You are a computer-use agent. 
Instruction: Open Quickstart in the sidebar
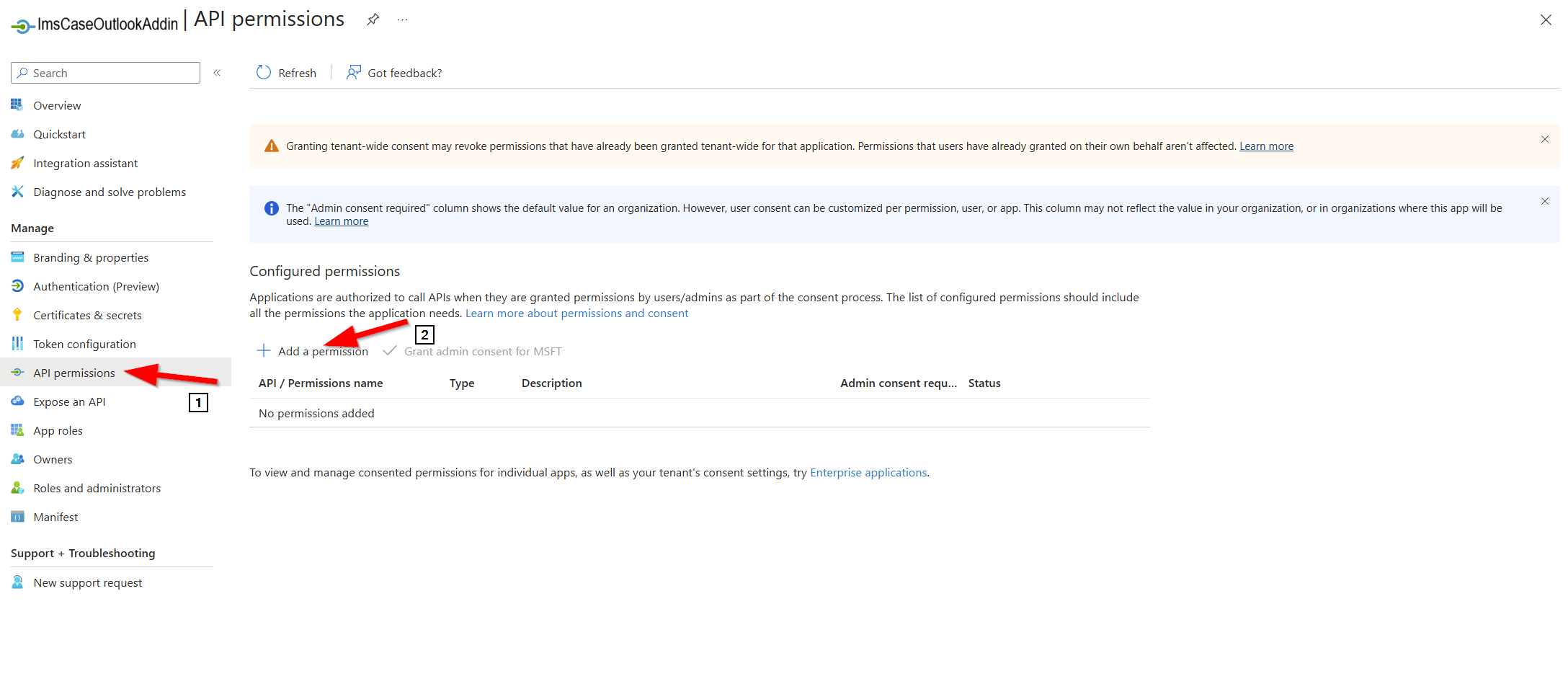[59, 134]
